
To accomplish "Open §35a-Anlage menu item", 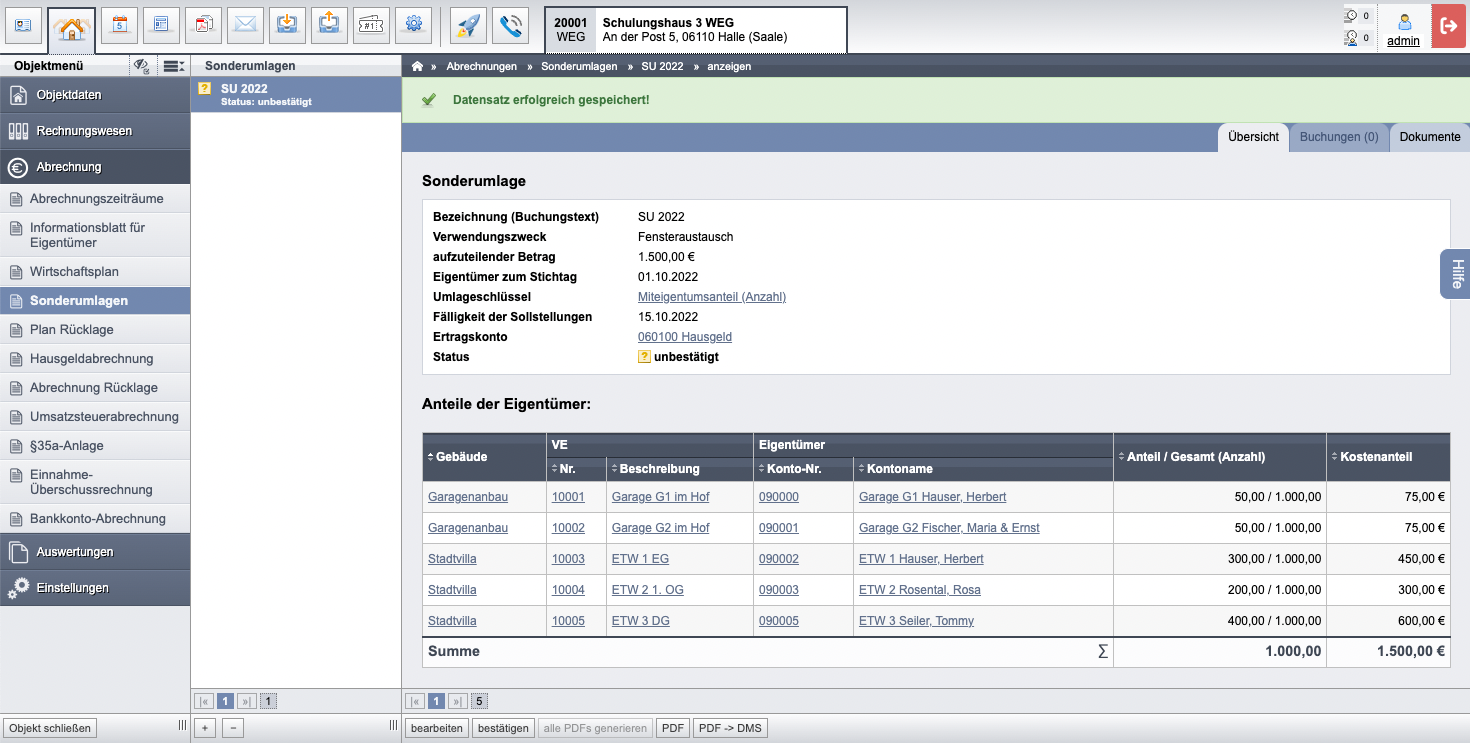I will [95, 446].
